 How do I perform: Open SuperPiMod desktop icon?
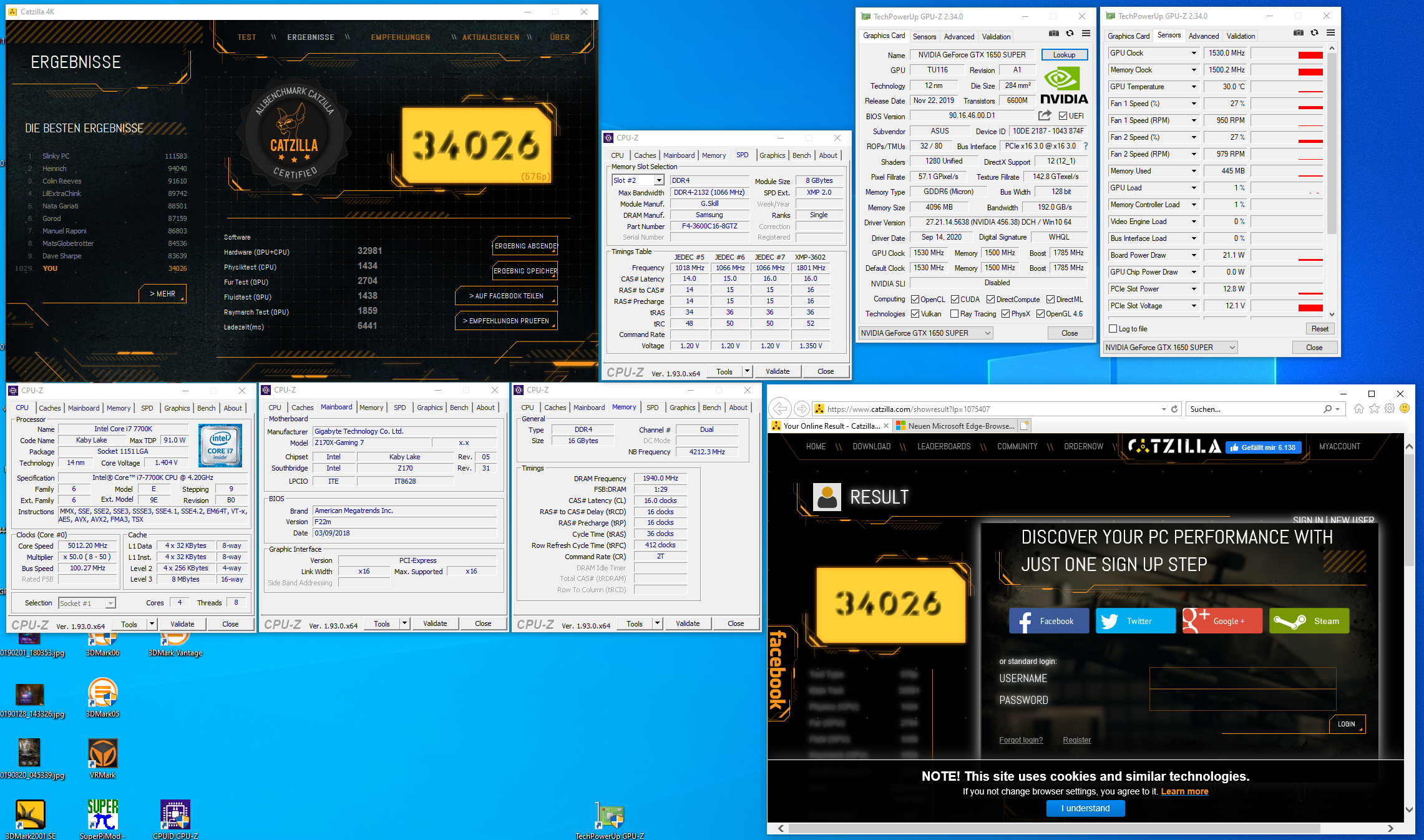pyautogui.click(x=103, y=819)
